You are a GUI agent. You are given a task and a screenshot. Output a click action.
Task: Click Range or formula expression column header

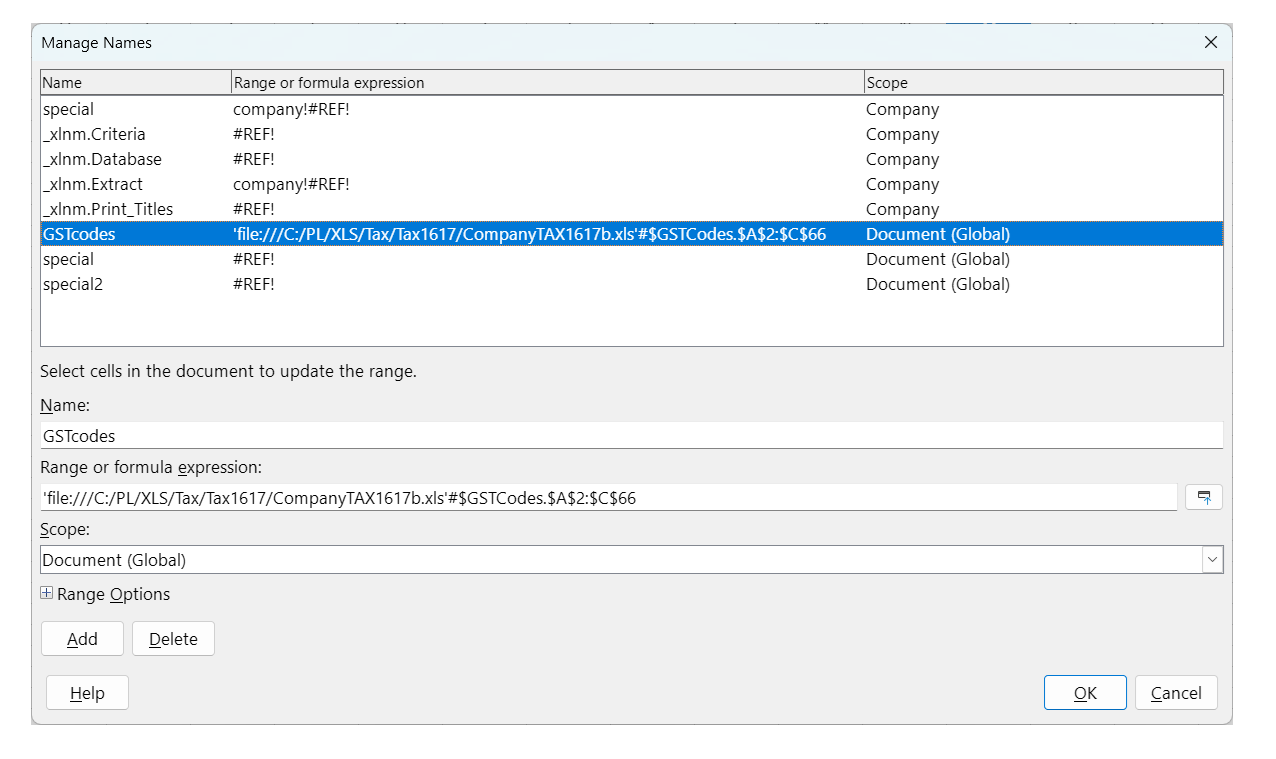click(x=546, y=83)
